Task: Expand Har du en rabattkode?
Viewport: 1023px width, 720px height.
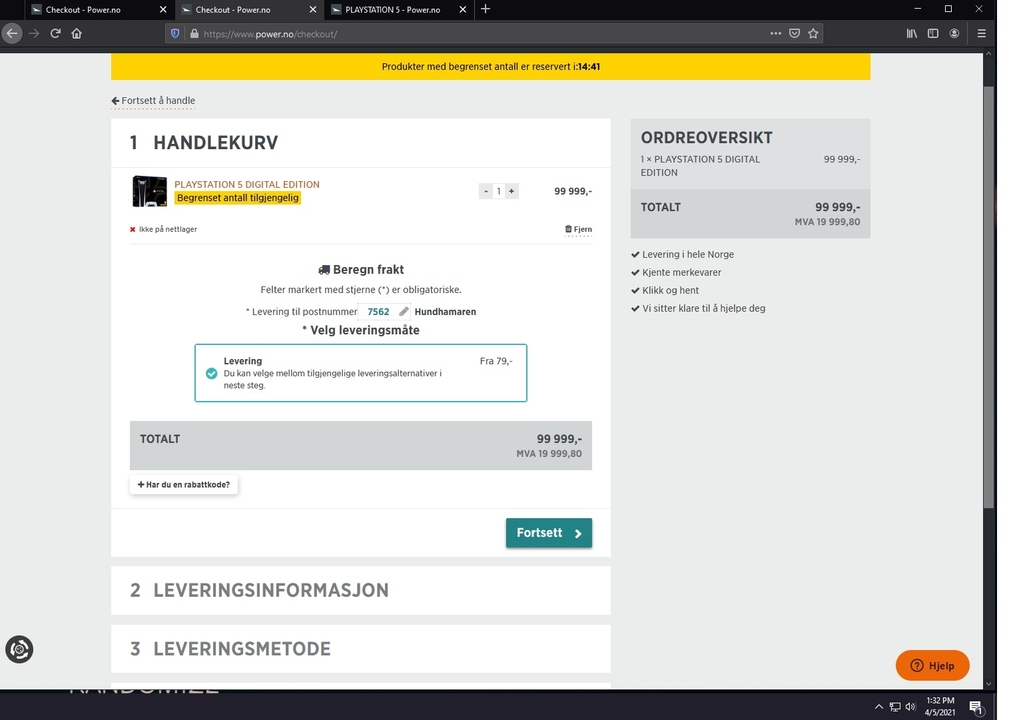Action: [x=184, y=485]
